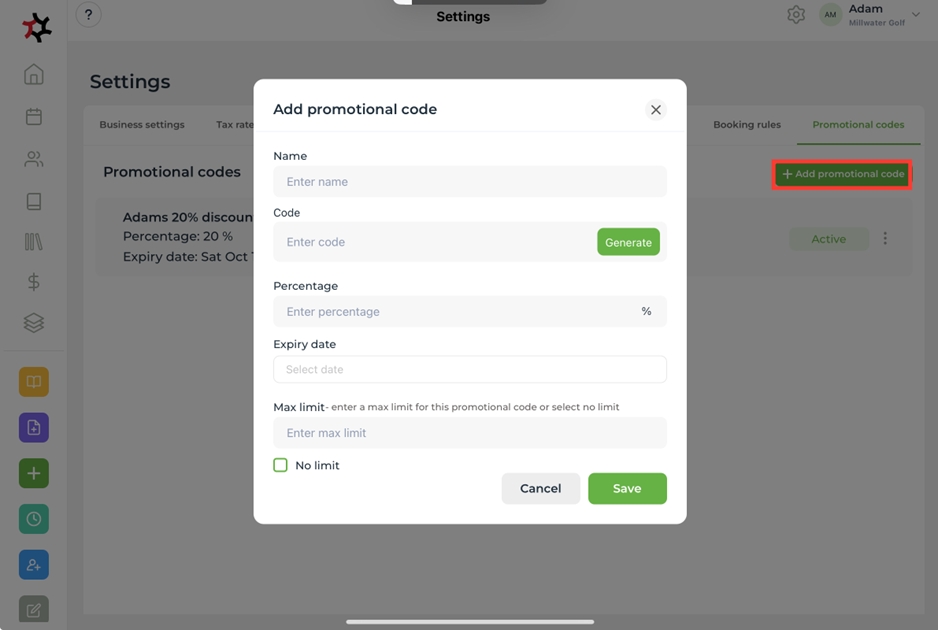
Task: Click the teal clock shortcut icon
Action: (34, 519)
